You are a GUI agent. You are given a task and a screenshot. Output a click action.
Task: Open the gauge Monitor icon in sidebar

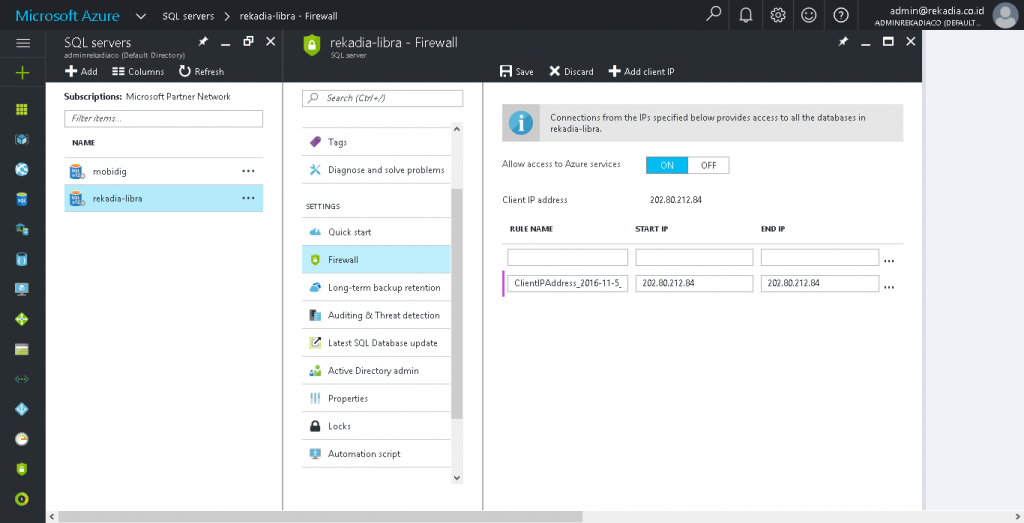pyautogui.click(x=22, y=439)
